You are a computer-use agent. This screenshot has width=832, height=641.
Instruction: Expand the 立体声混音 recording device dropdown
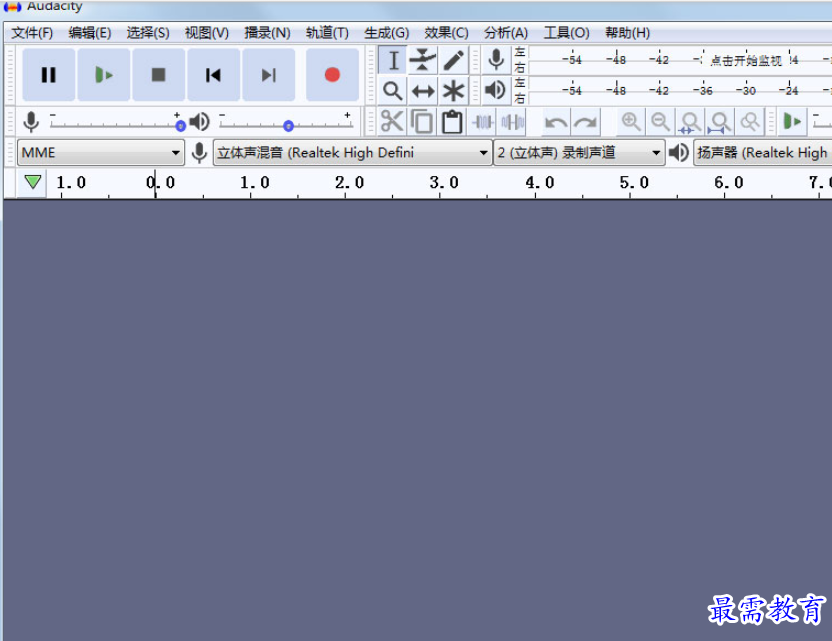pyautogui.click(x=352, y=153)
